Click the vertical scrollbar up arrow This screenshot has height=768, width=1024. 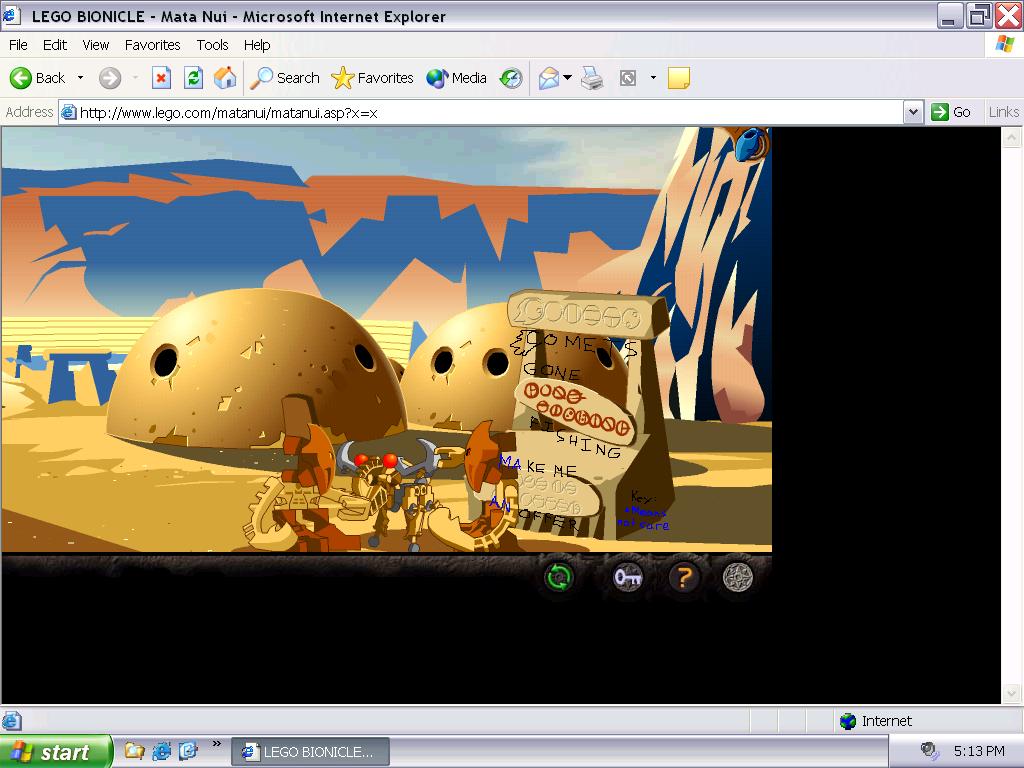(x=1012, y=138)
